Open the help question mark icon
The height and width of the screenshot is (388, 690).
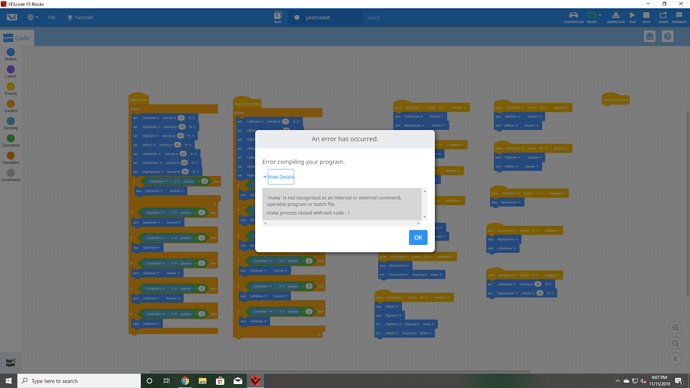tap(668, 37)
